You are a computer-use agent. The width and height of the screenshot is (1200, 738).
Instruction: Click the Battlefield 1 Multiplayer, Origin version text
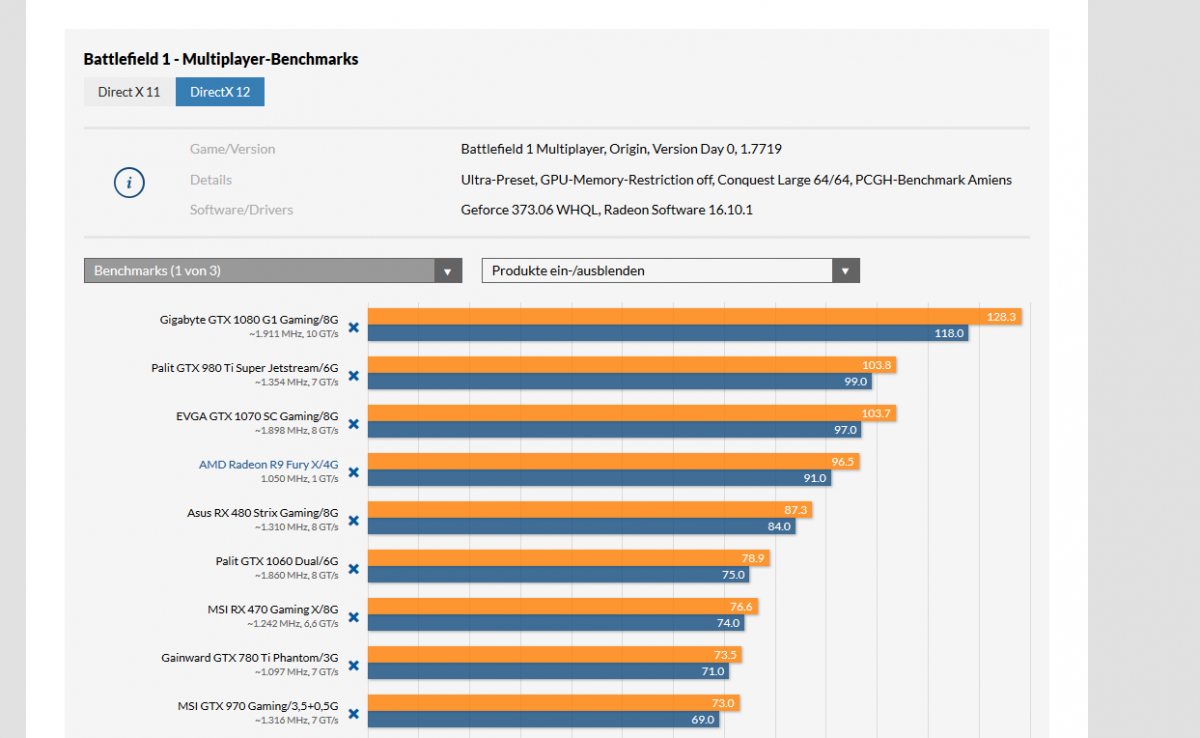point(621,149)
